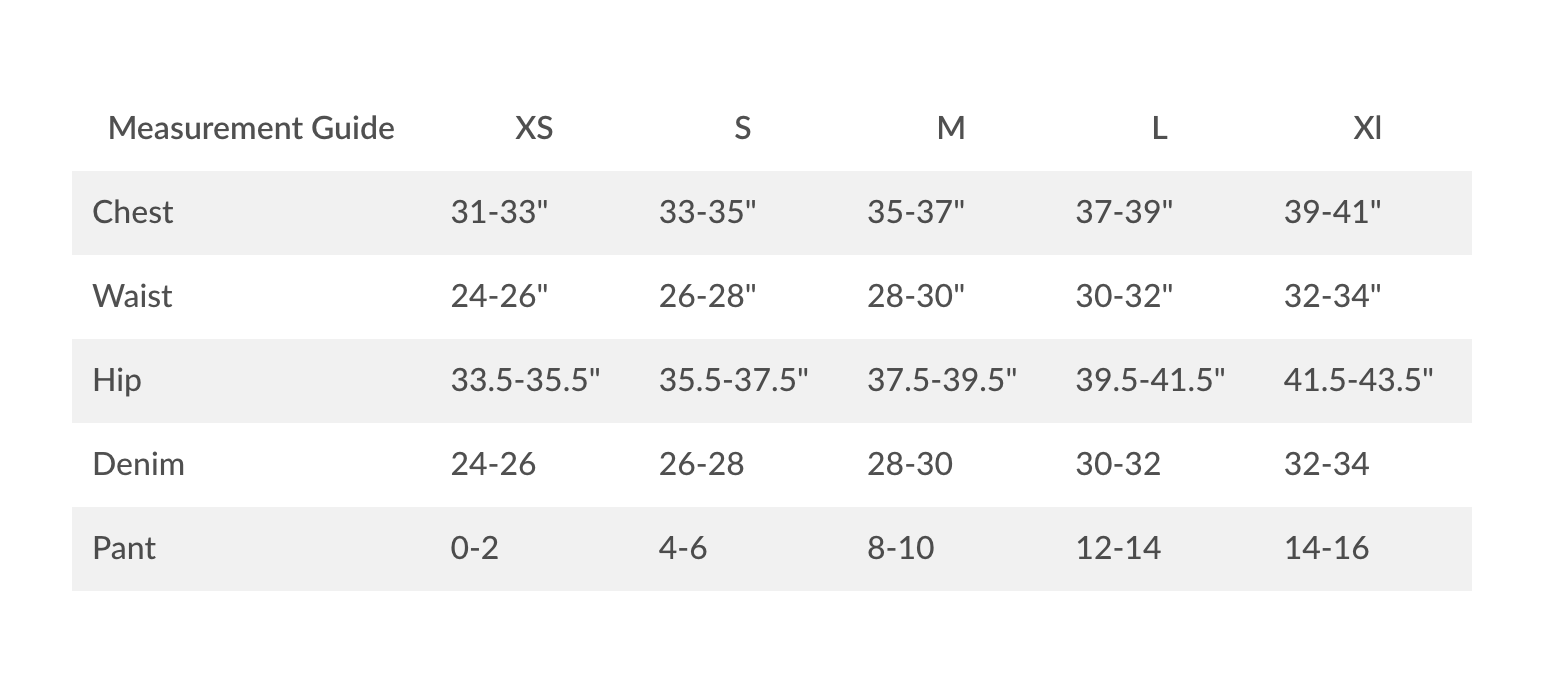
Task: Click the hip measurement 33.5-35.5"
Action: [525, 380]
